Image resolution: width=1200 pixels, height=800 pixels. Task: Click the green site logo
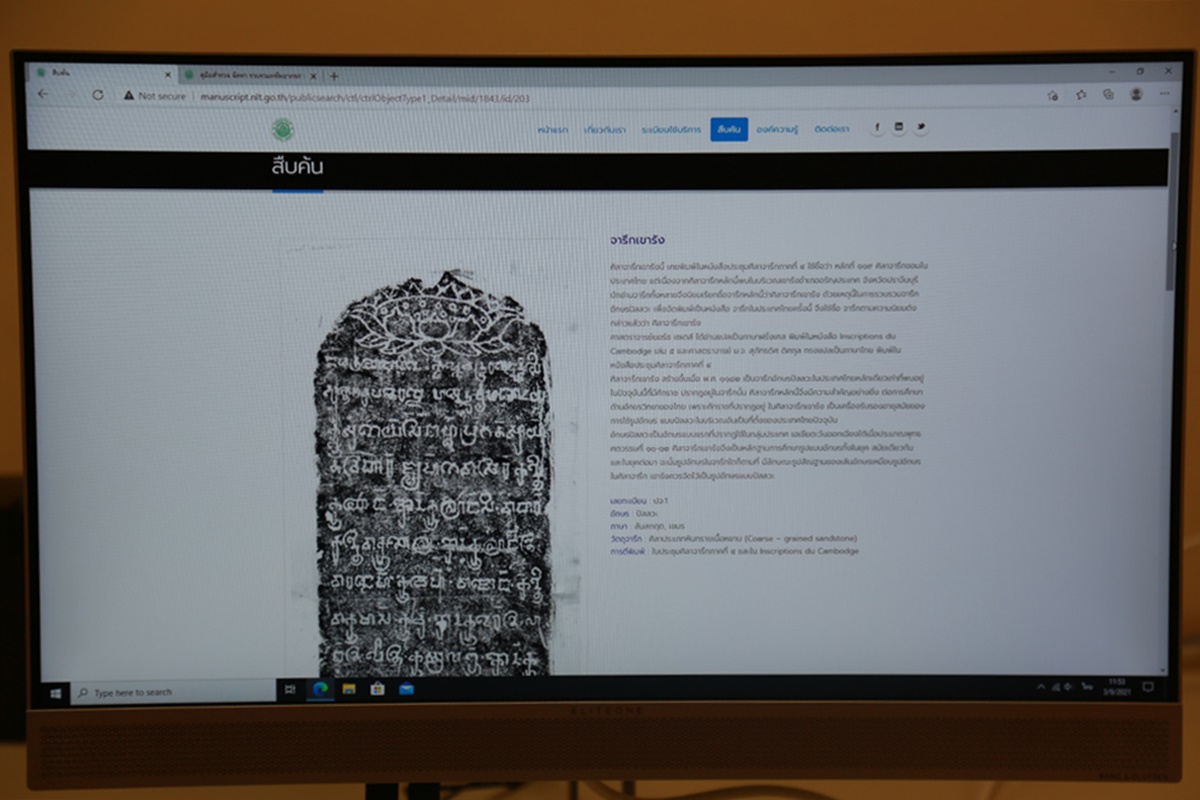pos(283,129)
